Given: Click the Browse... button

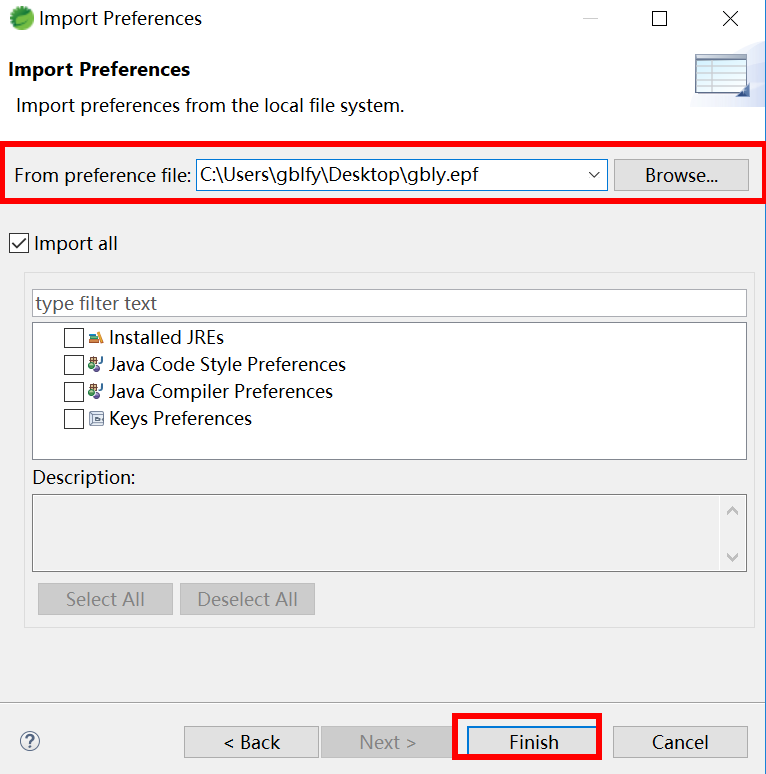Looking at the screenshot, I should click(x=681, y=175).
